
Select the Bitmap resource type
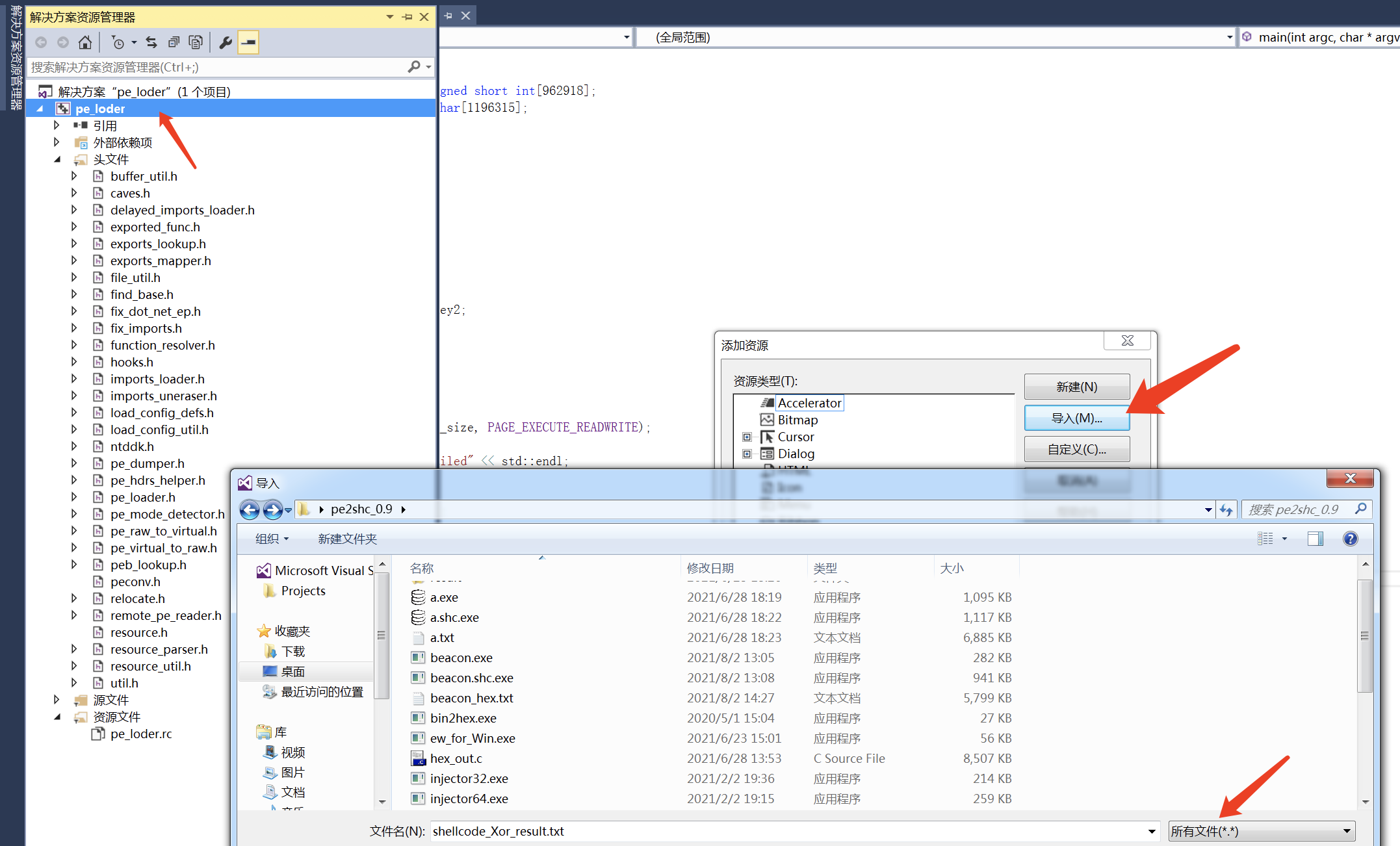[x=797, y=419]
